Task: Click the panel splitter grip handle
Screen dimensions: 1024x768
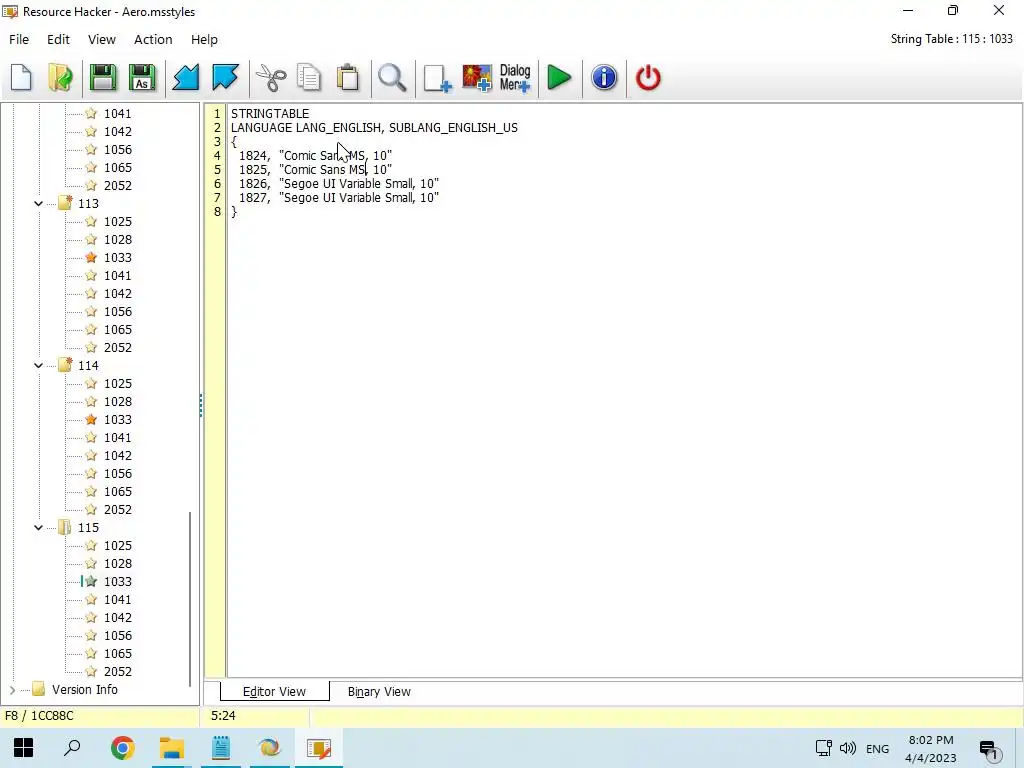Action: (201, 405)
